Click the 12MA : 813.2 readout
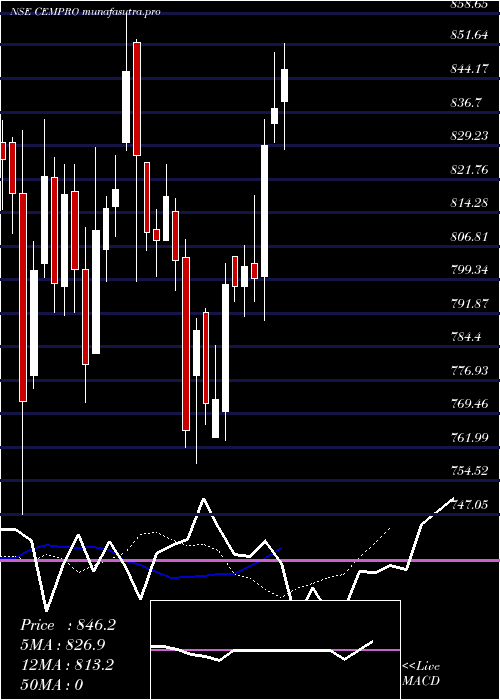Screen dimensions: 500x700 coord(67,665)
